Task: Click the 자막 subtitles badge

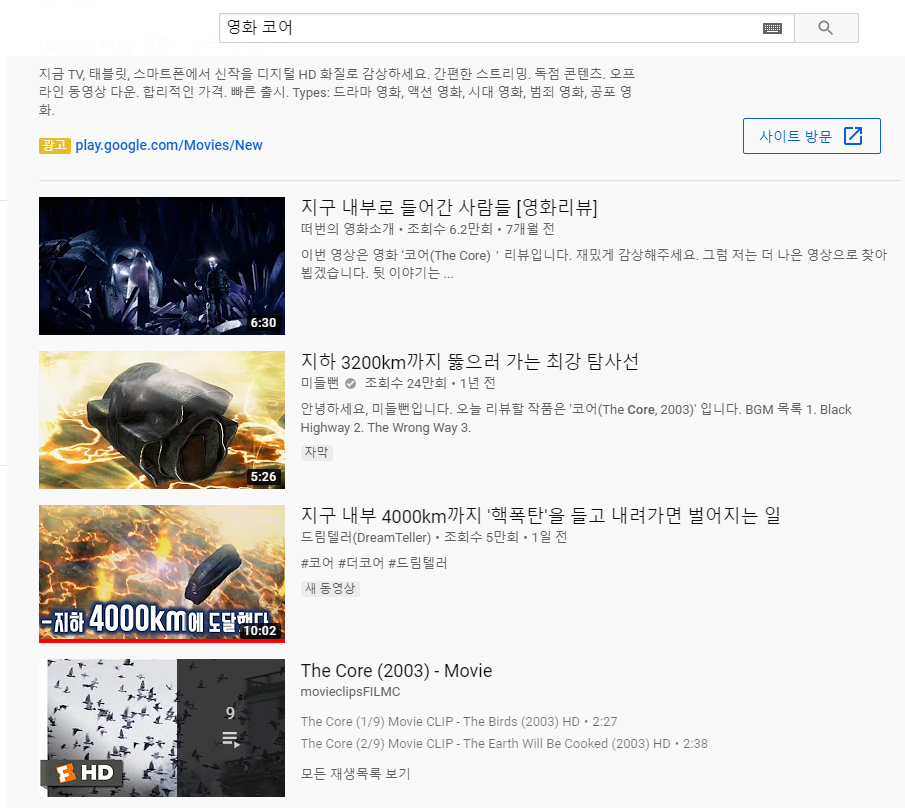Action: point(316,452)
